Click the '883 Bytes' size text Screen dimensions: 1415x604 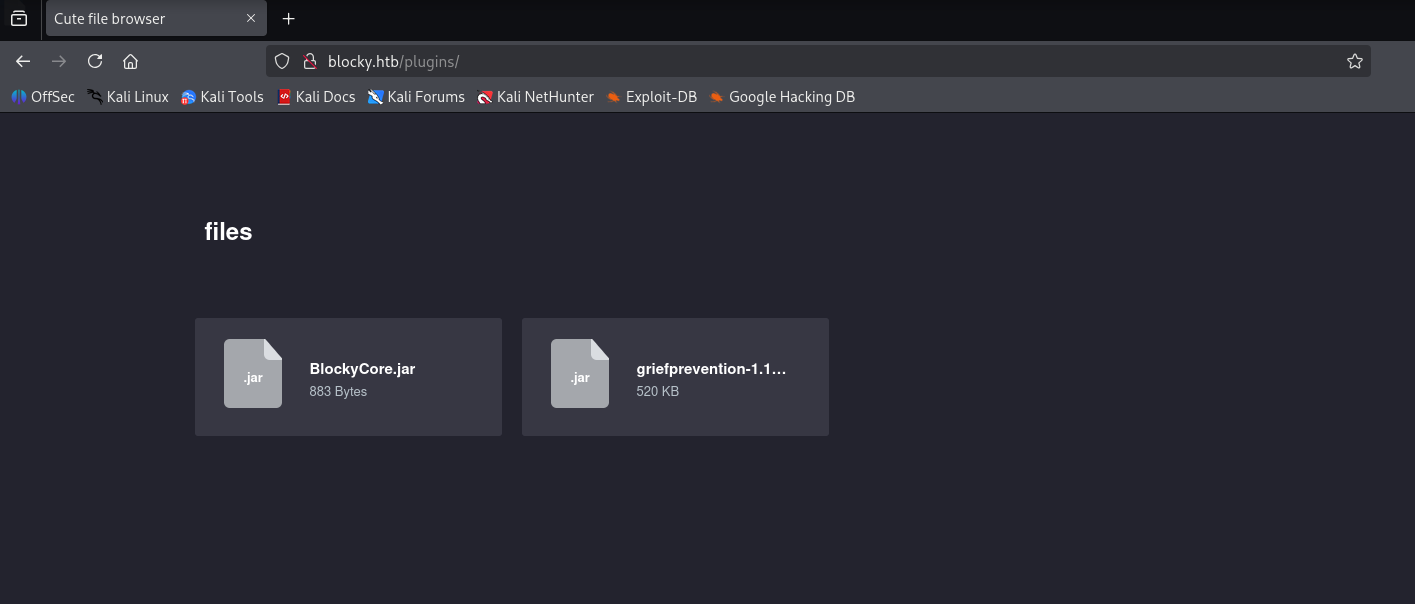tap(338, 391)
